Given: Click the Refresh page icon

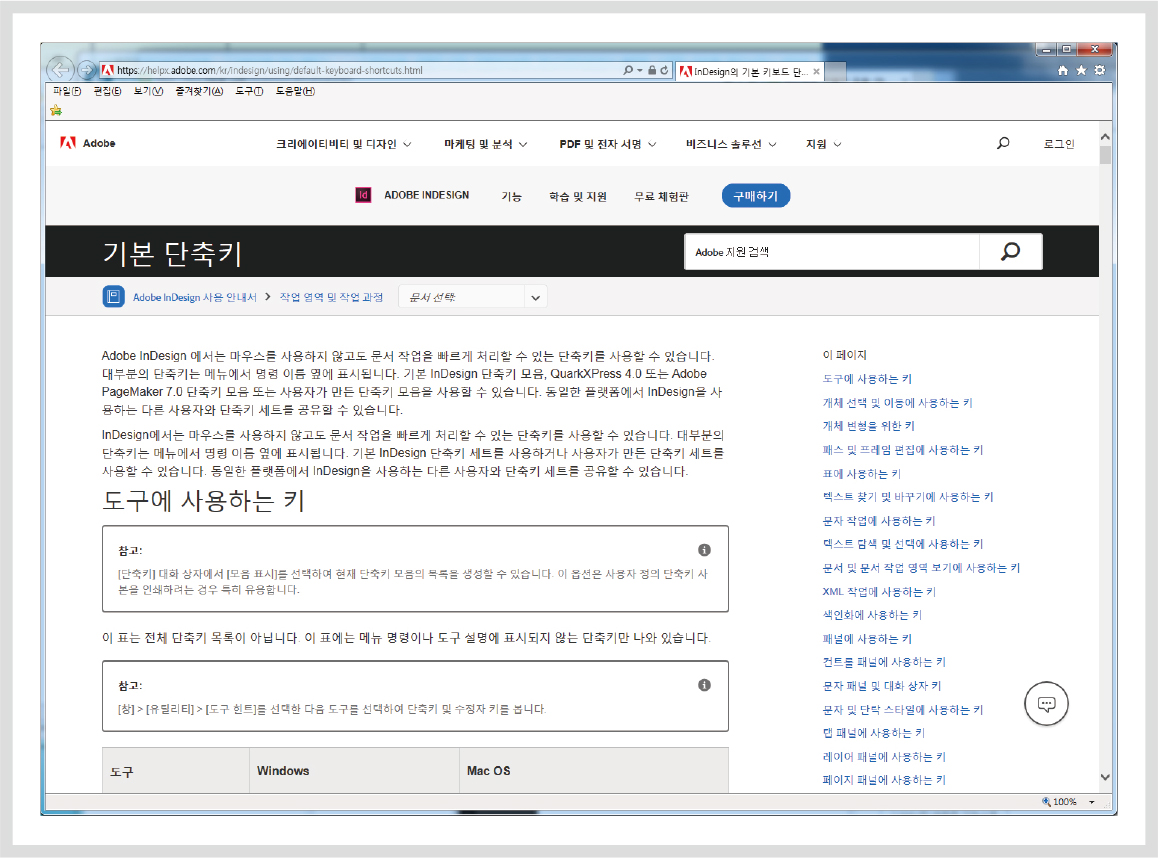Looking at the screenshot, I should point(664,70).
